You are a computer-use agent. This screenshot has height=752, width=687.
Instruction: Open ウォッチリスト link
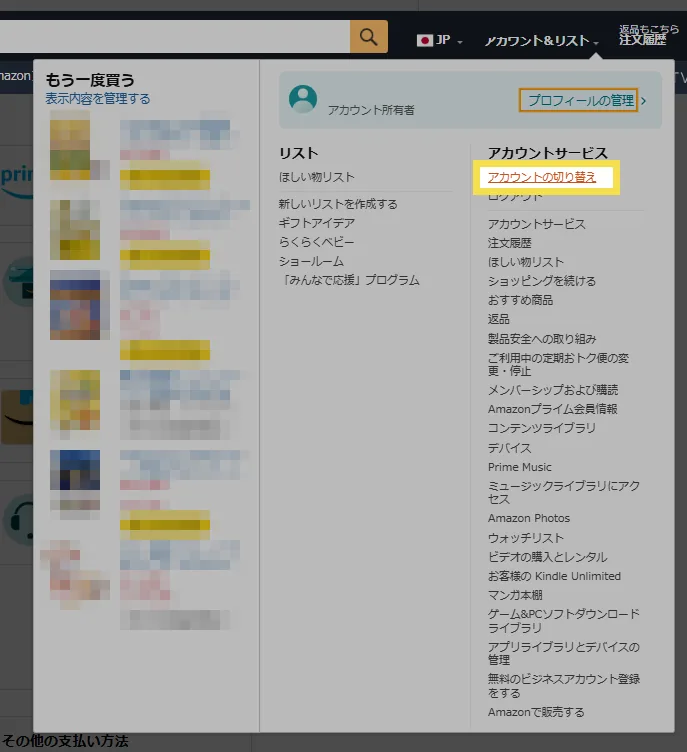point(526,538)
